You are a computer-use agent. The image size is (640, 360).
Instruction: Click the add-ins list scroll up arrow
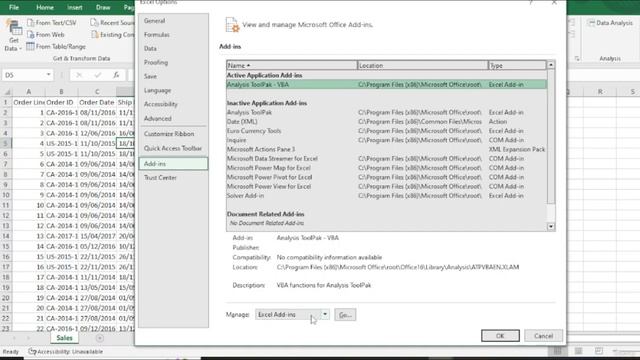pyautogui.click(x=551, y=65)
